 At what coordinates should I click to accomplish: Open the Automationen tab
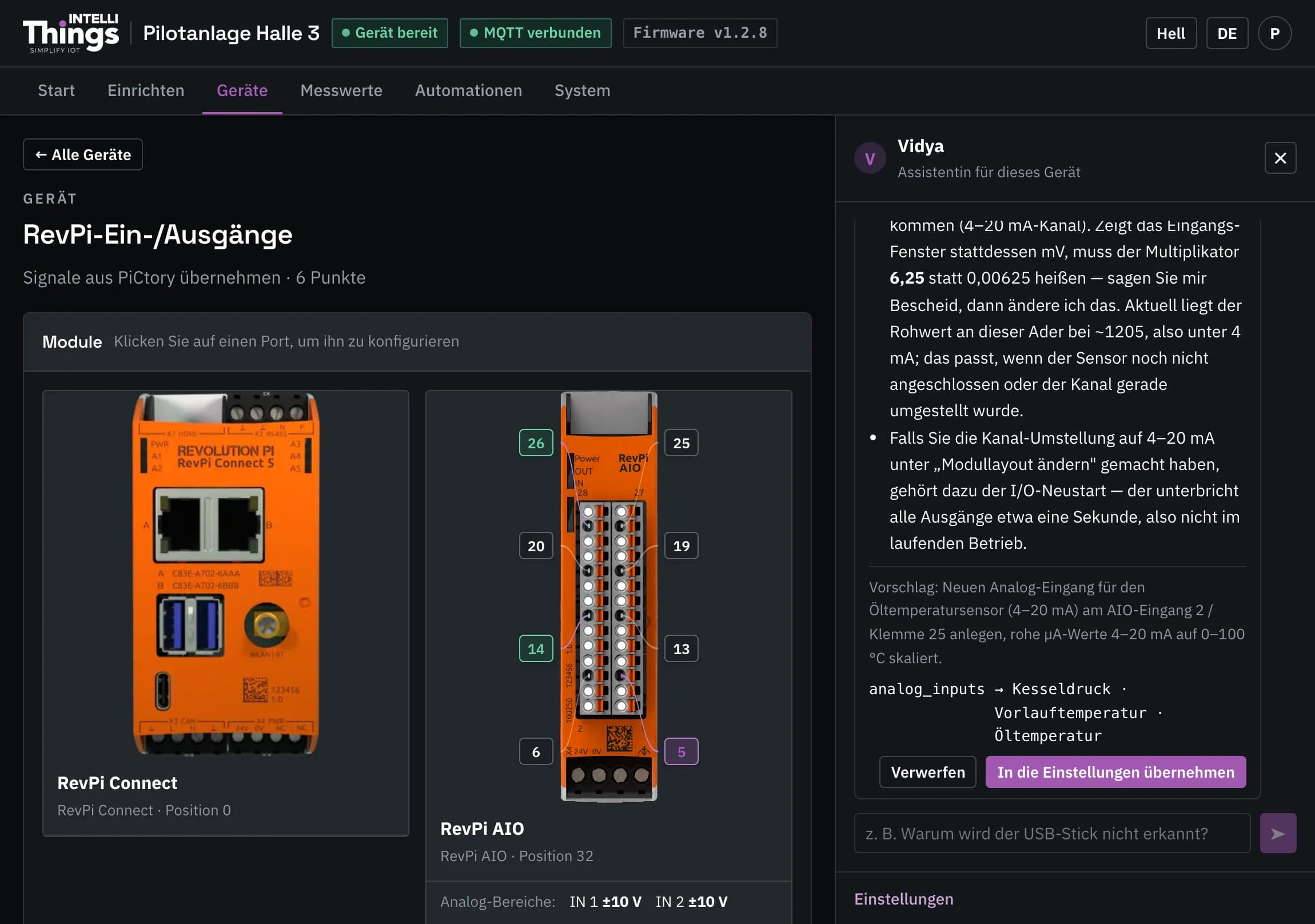(x=468, y=90)
